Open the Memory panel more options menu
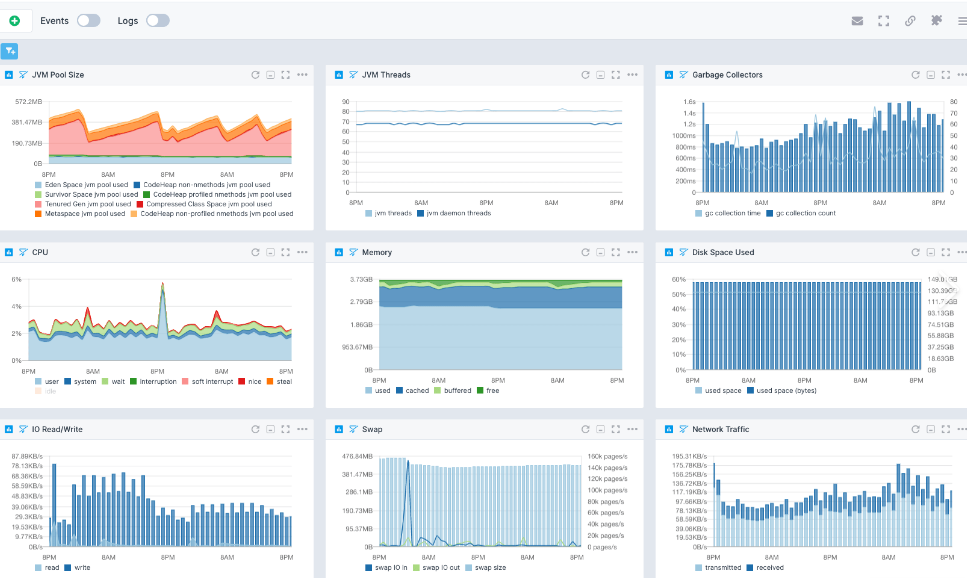Screen dimensions: 967x578 tap(632, 252)
